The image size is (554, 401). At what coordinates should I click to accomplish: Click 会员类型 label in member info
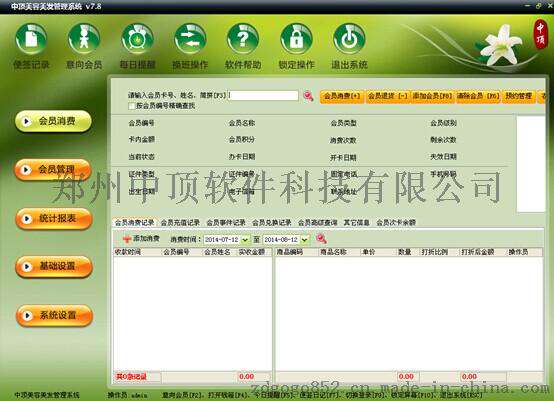pyautogui.click(x=343, y=123)
